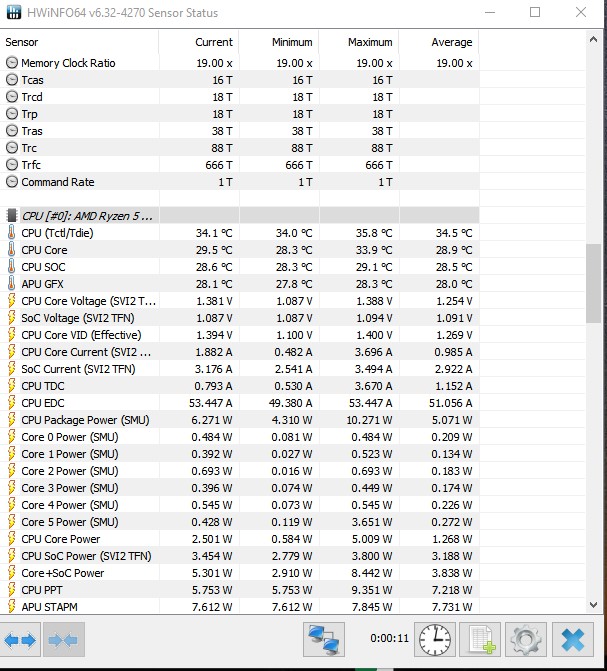
Task: Click the shrink layout arrows button
Action: coord(64,640)
